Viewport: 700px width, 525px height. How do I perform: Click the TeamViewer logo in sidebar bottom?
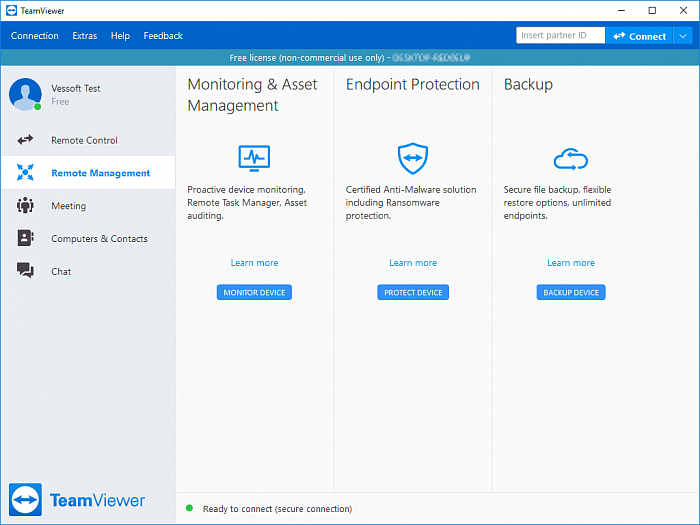(x=77, y=500)
